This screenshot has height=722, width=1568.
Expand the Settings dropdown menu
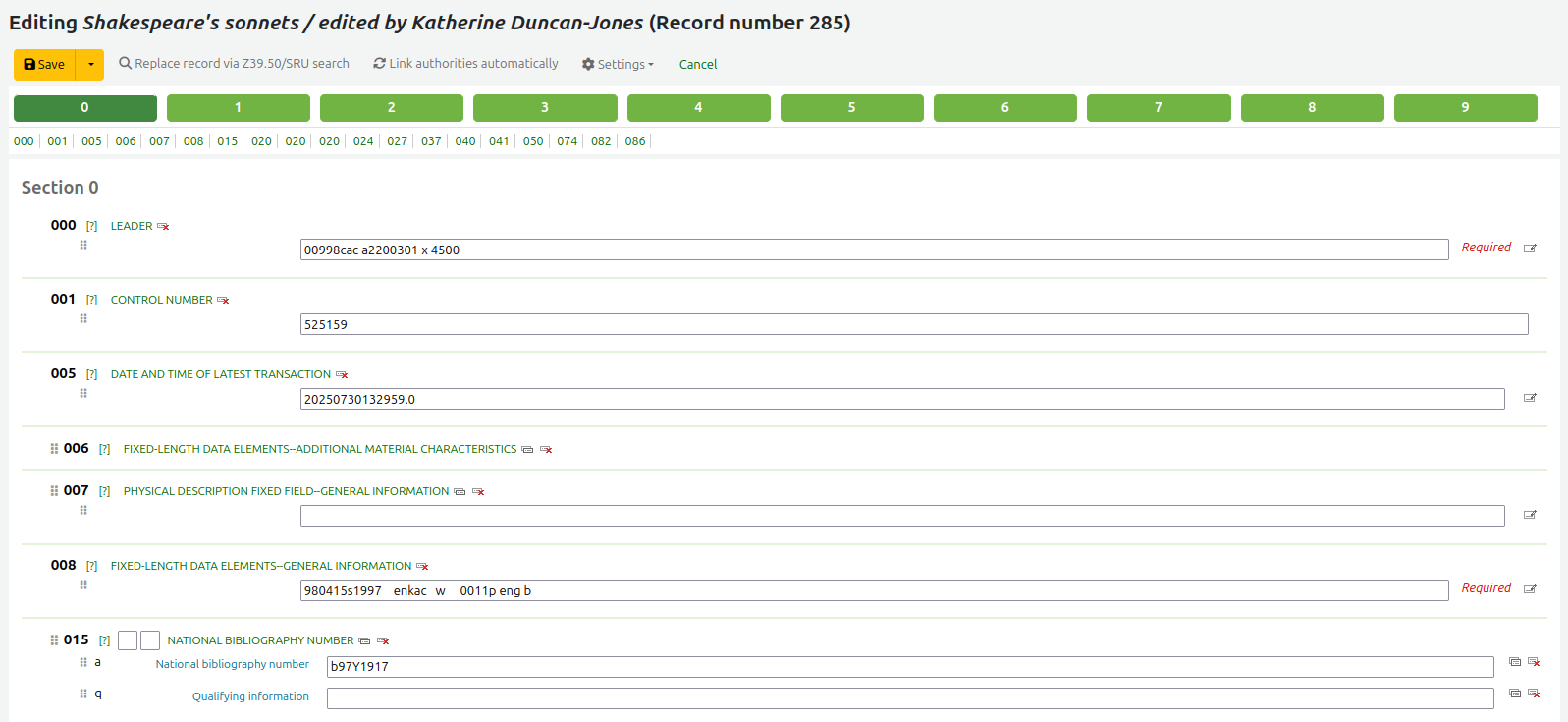618,65
